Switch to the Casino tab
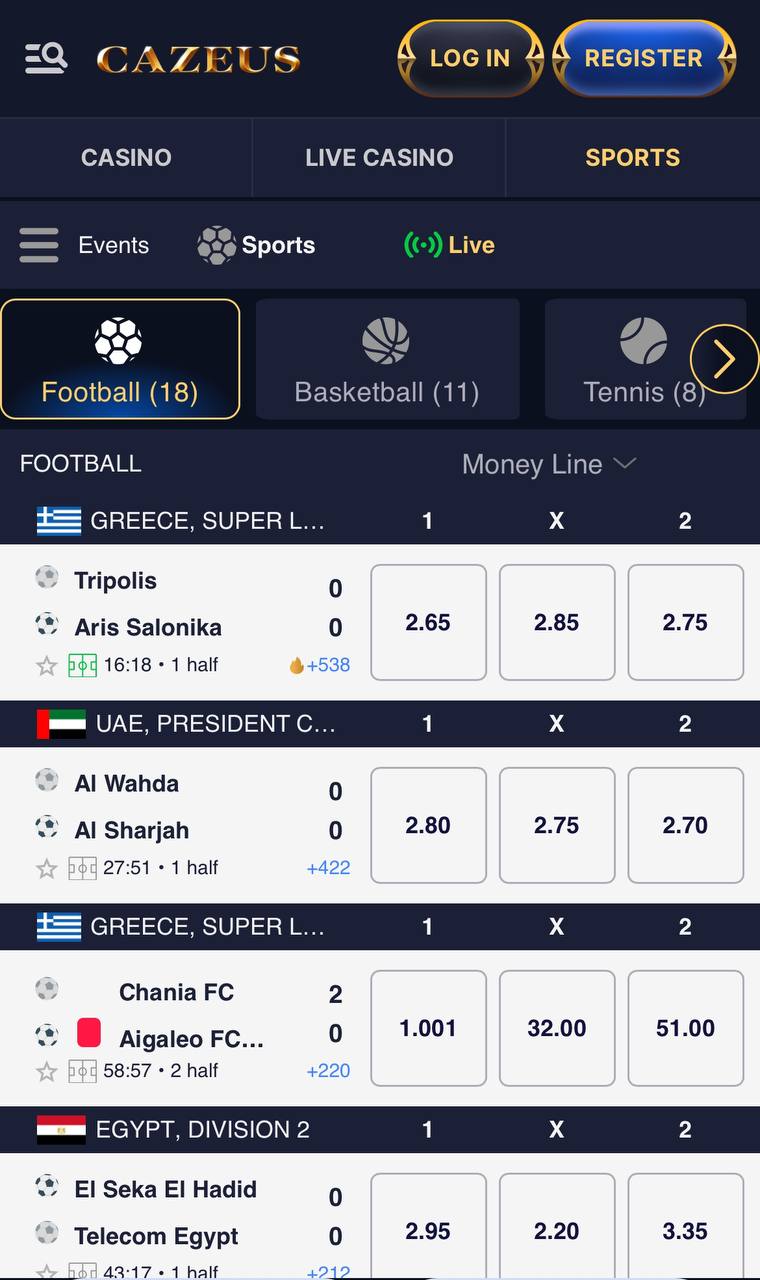This screenshot has width=760, height=1280. [126, 158]
